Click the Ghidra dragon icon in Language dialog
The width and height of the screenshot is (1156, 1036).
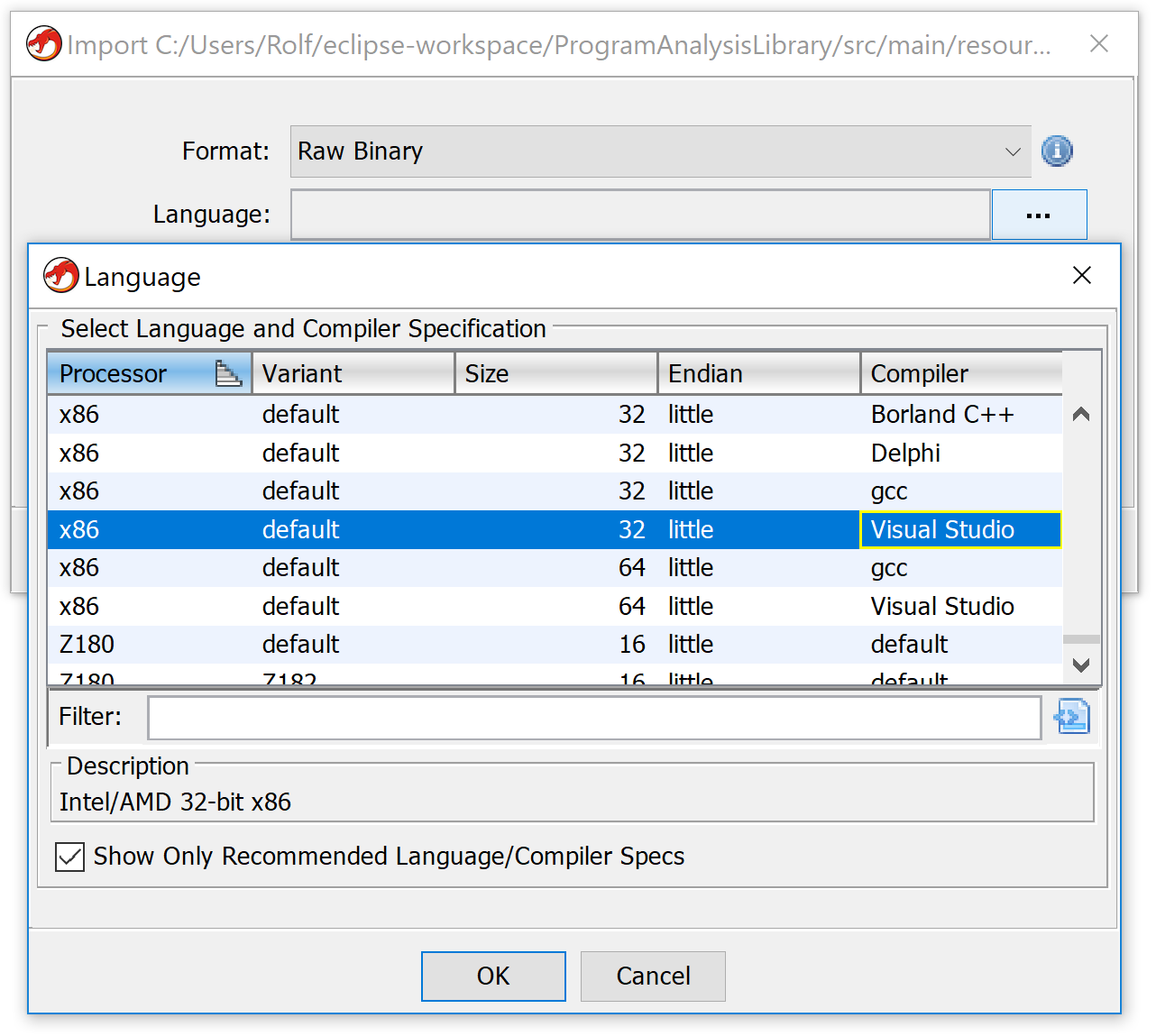pyautogui.click(x=61, y=276)
